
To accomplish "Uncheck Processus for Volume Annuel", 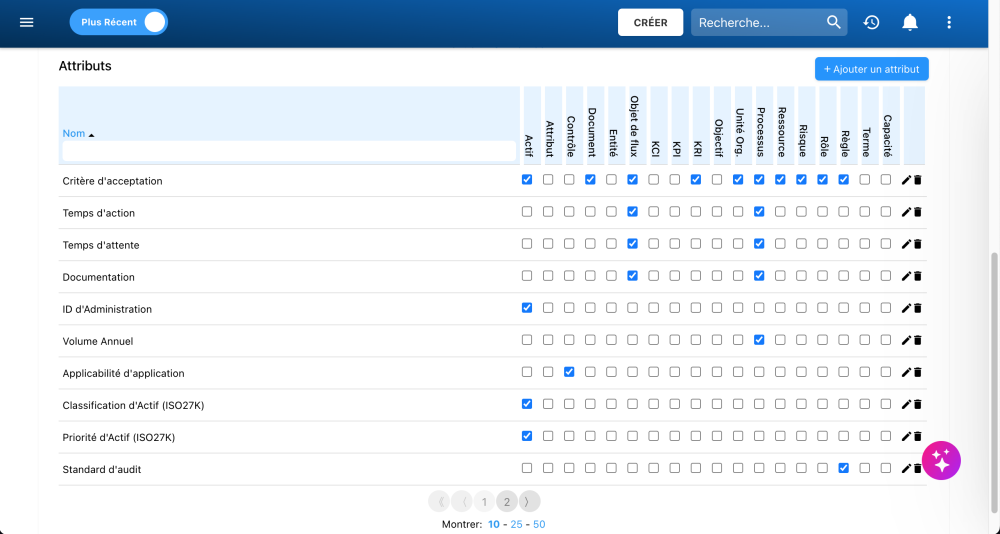I will pos(759,340).
